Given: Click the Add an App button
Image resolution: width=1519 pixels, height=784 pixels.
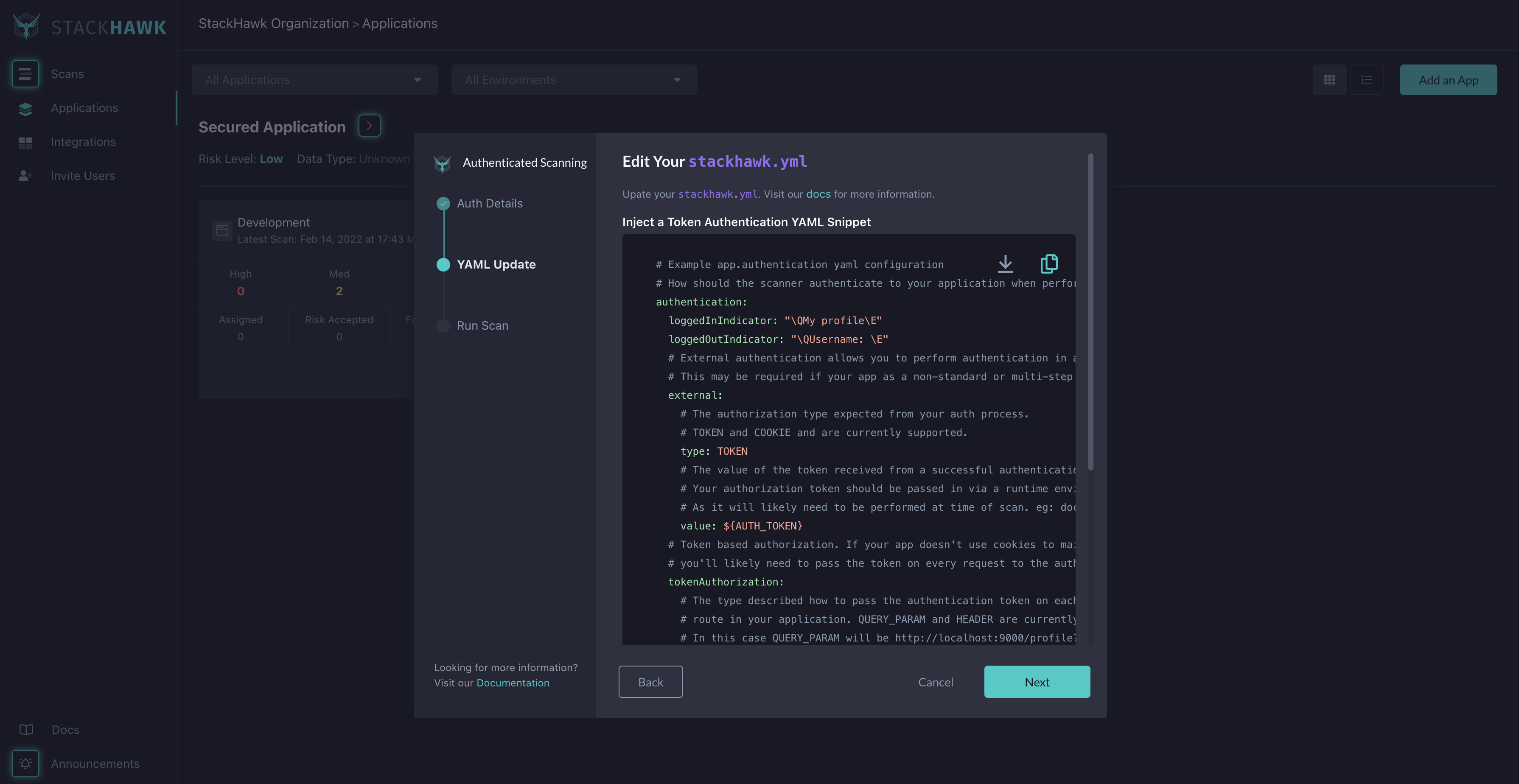Looking at the screenshot, I should coord(1448,80).
